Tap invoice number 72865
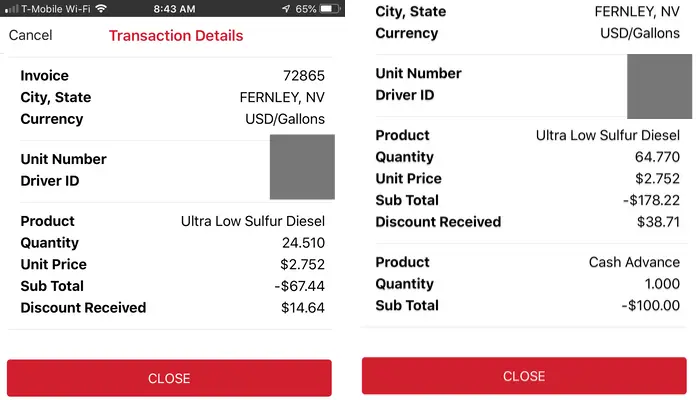 click(x=304, y=75)
